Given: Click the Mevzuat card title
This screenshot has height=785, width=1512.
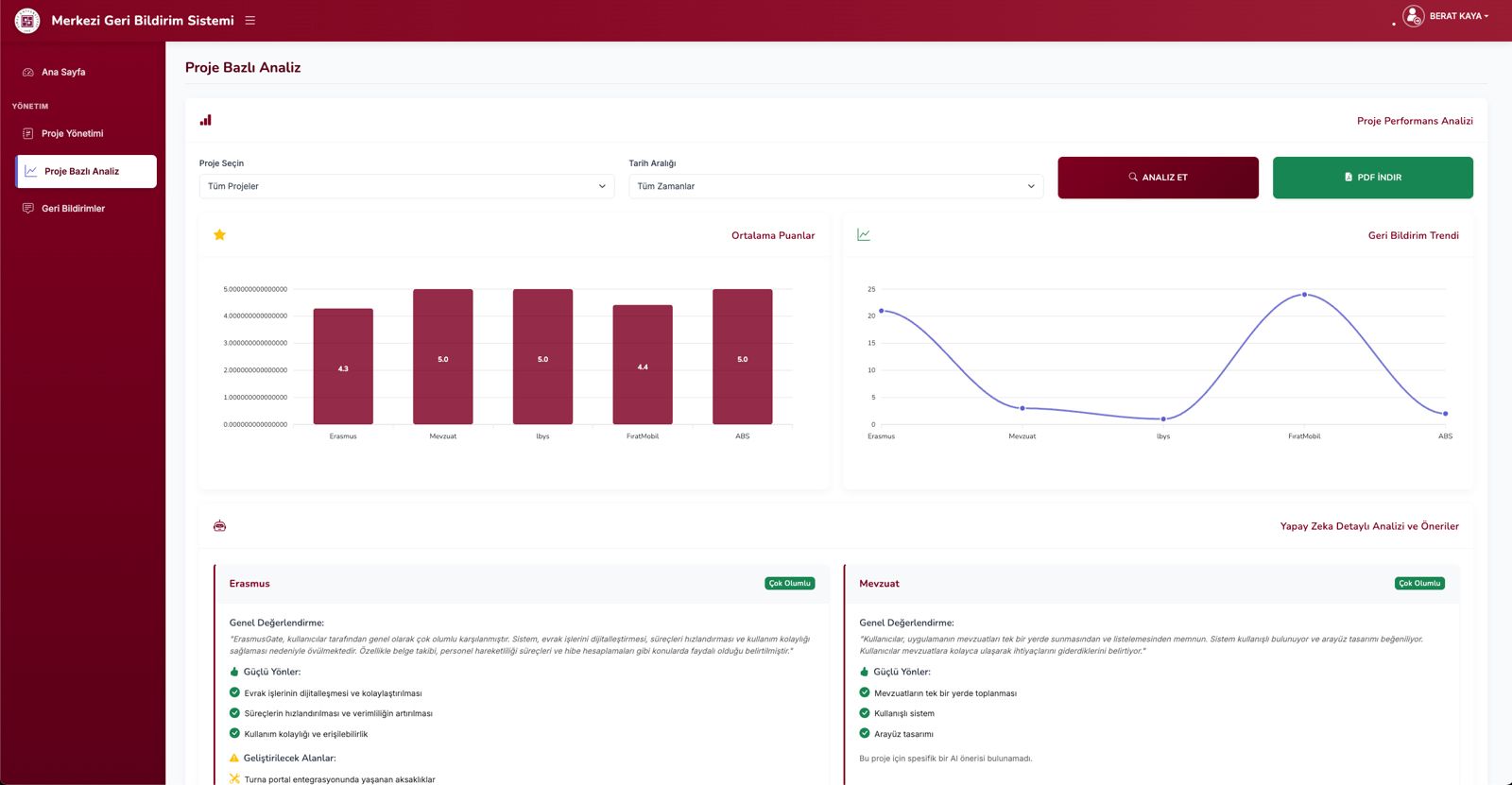Looking at the screenshot, I should (x=879, y=584).
